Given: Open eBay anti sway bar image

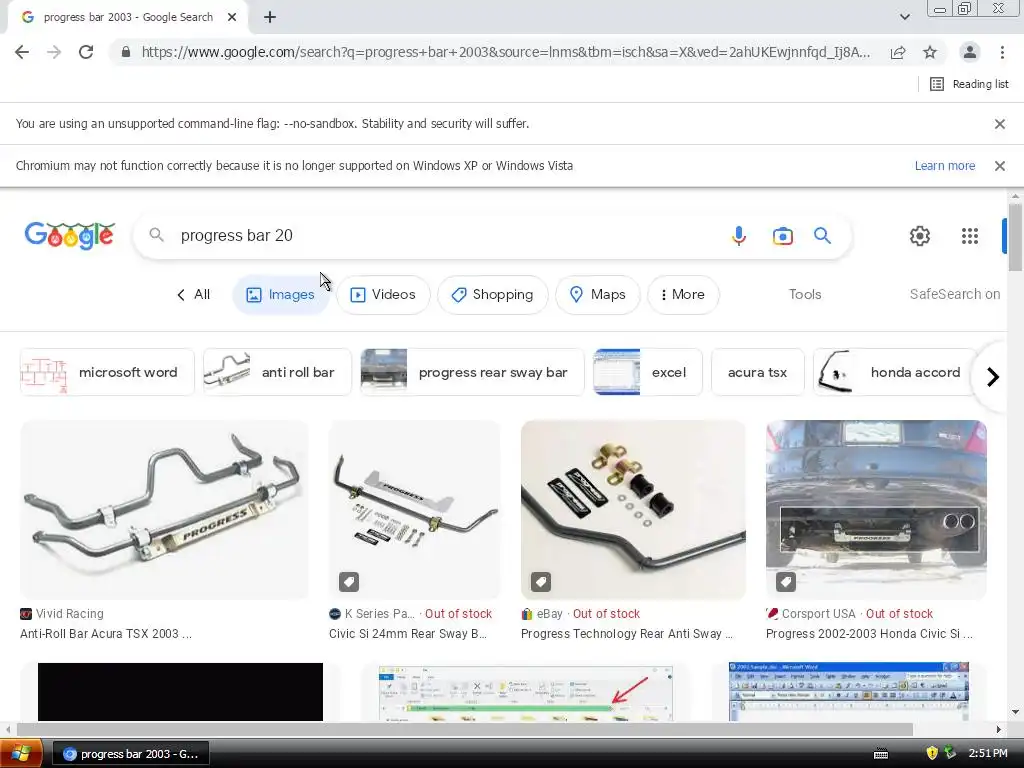Looking at the screenshot, I should tap(633, 509).
